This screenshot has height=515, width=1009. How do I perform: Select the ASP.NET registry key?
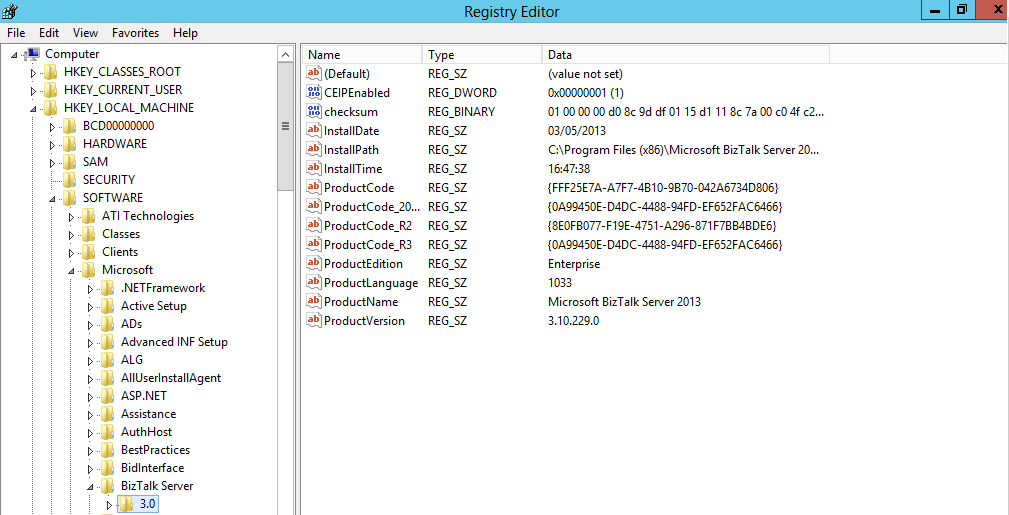[x=143, y=396]
